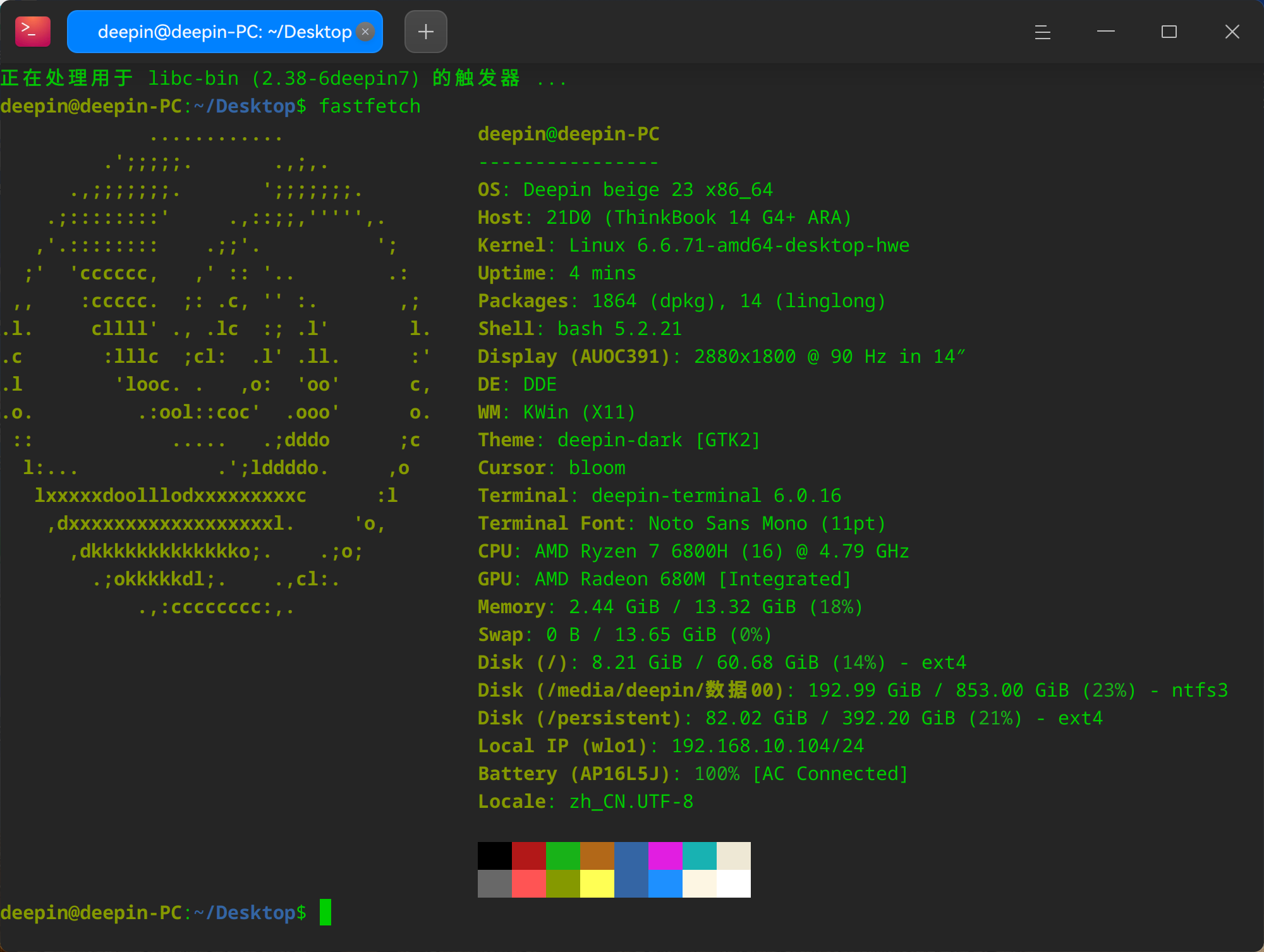
Task: Click the 'Shell: bash 5.2.21' line
Action: point(580,329)
